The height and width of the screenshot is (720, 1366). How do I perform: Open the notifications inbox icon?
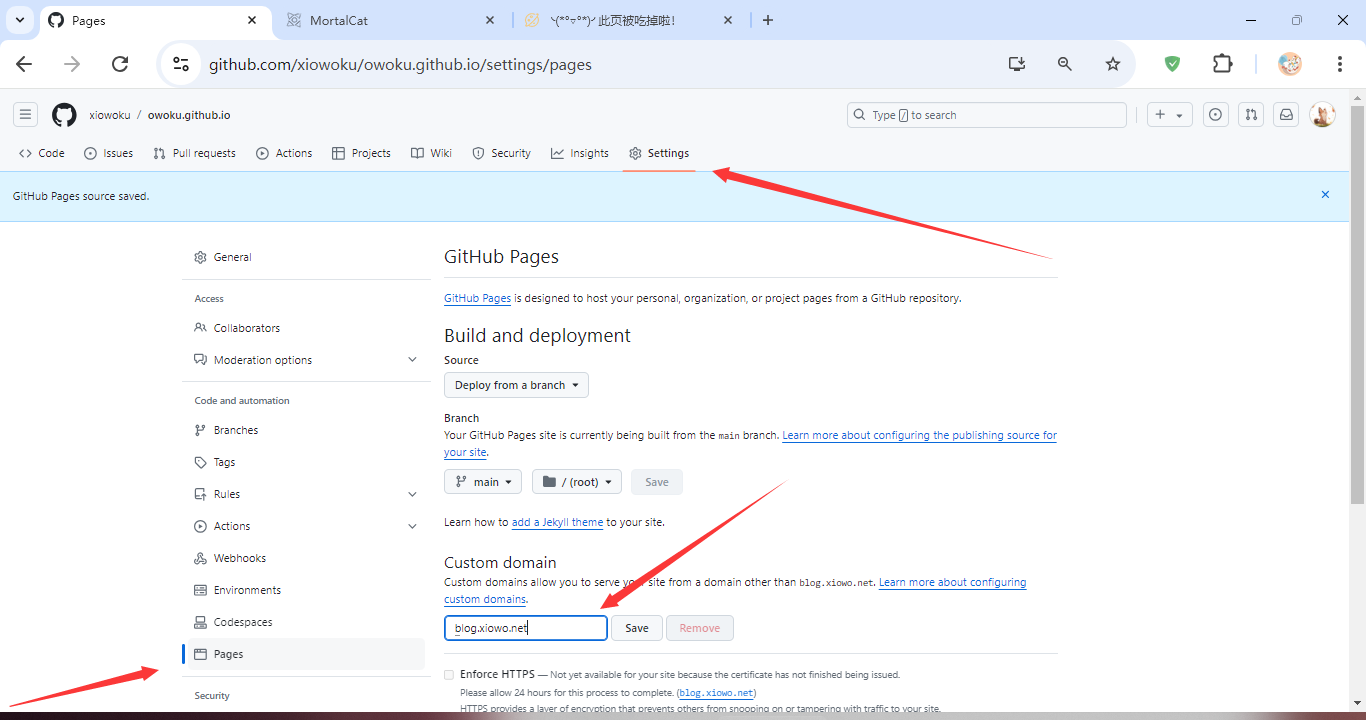pos(1287,115)
